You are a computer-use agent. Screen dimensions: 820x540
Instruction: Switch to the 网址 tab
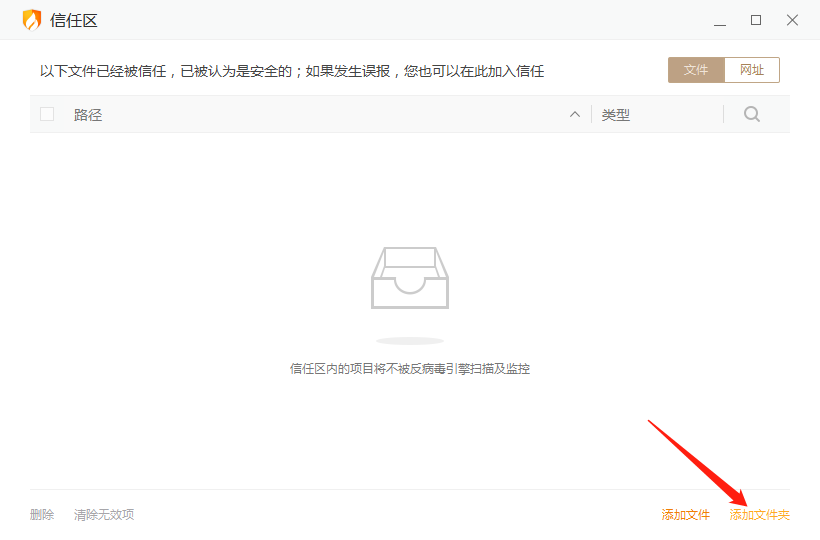click(x=752, y=70)
